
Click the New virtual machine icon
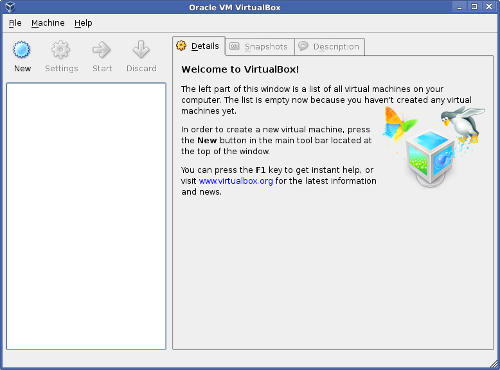(x=22, y=50)
